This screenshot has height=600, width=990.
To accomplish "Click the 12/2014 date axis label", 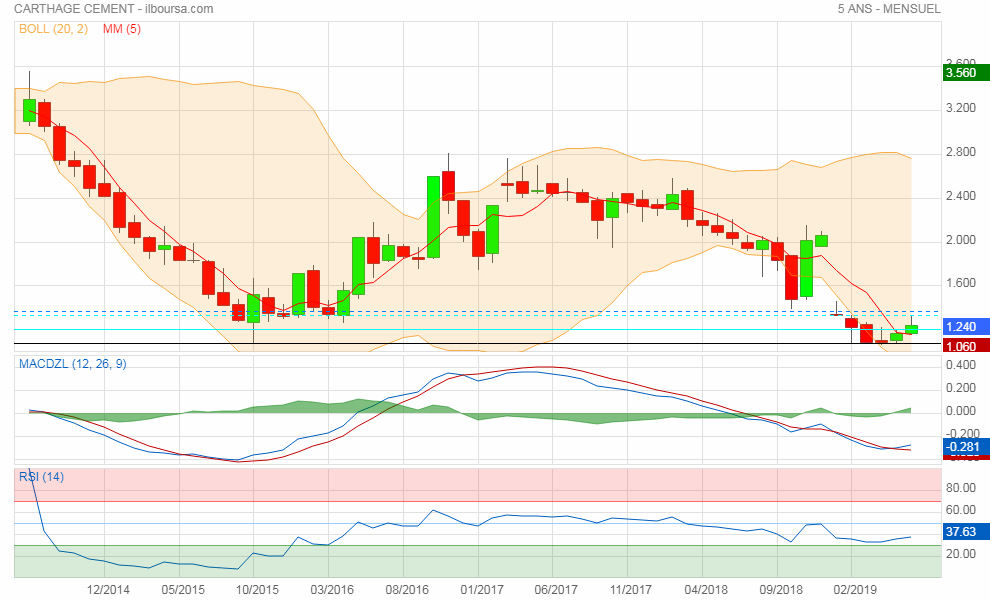I will tap(108, 590).
